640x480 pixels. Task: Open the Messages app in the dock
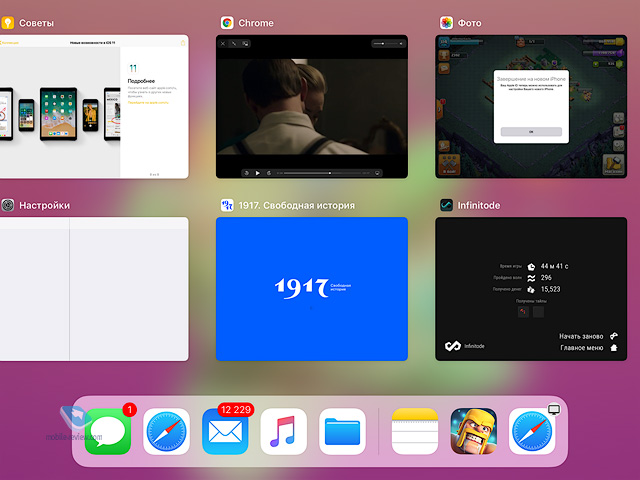[x=108, y=432]
